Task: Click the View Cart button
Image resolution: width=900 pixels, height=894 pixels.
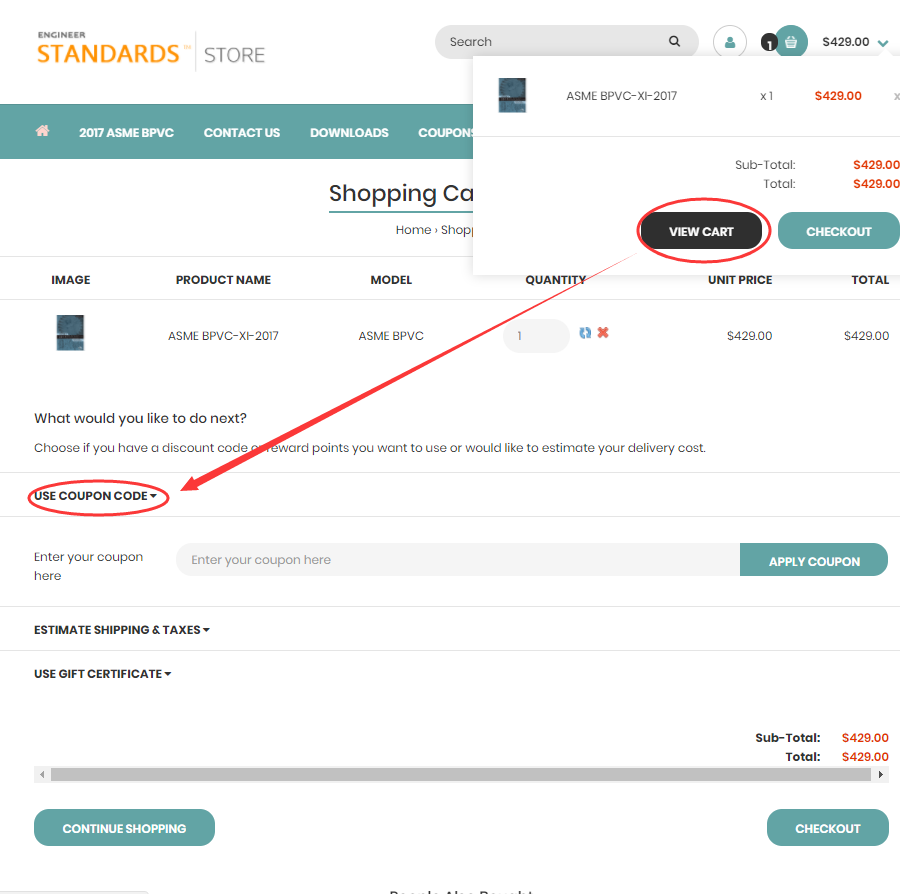Action: [x=701, y=231]
